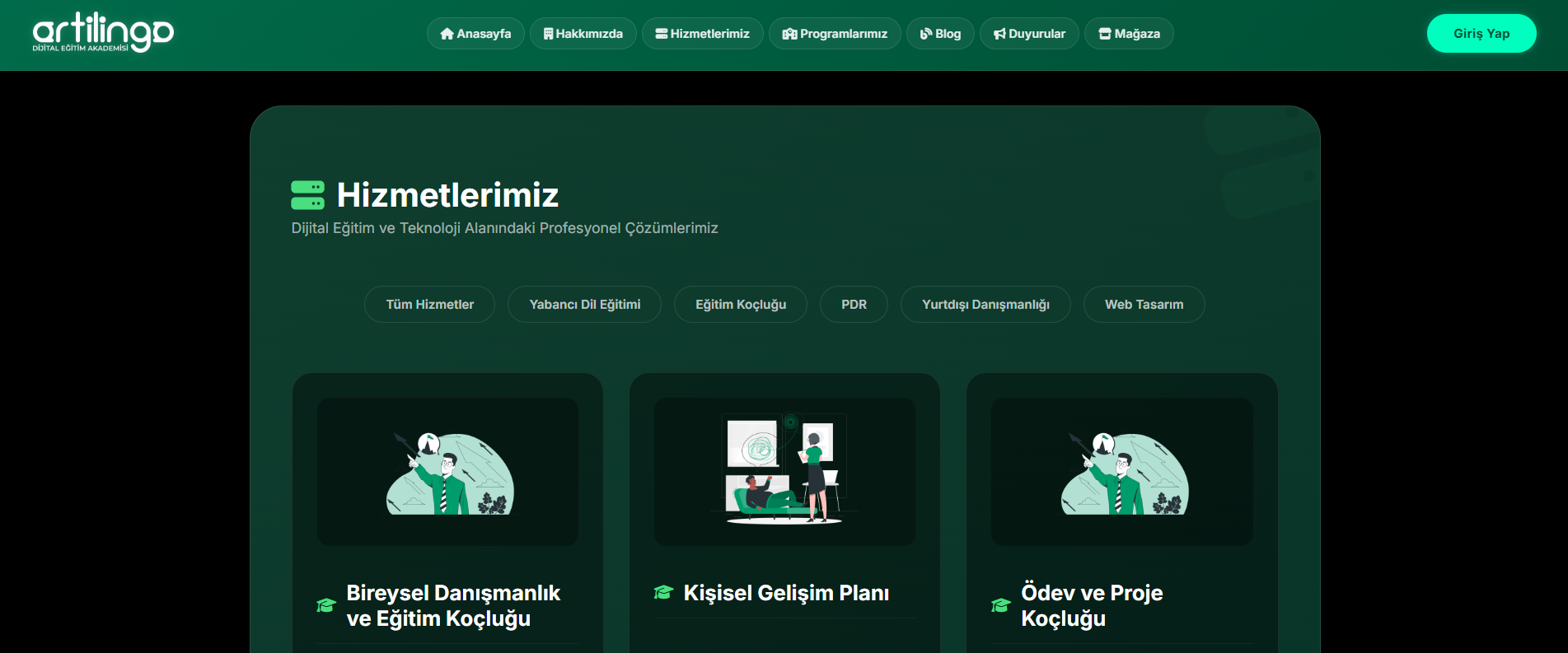Open Bireysel Danışmanlık card illustration
Screen dimensions: 1568x653
(447, 472)
